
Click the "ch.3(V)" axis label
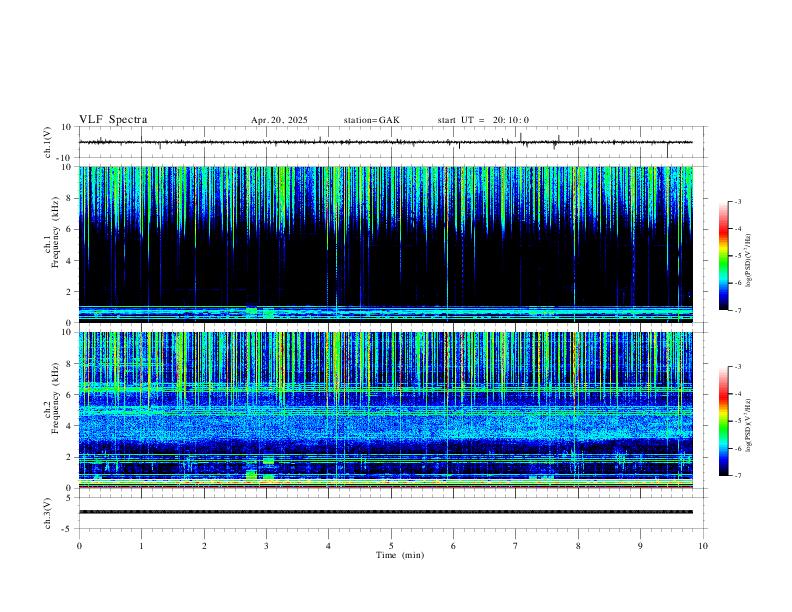click(47, 513)
